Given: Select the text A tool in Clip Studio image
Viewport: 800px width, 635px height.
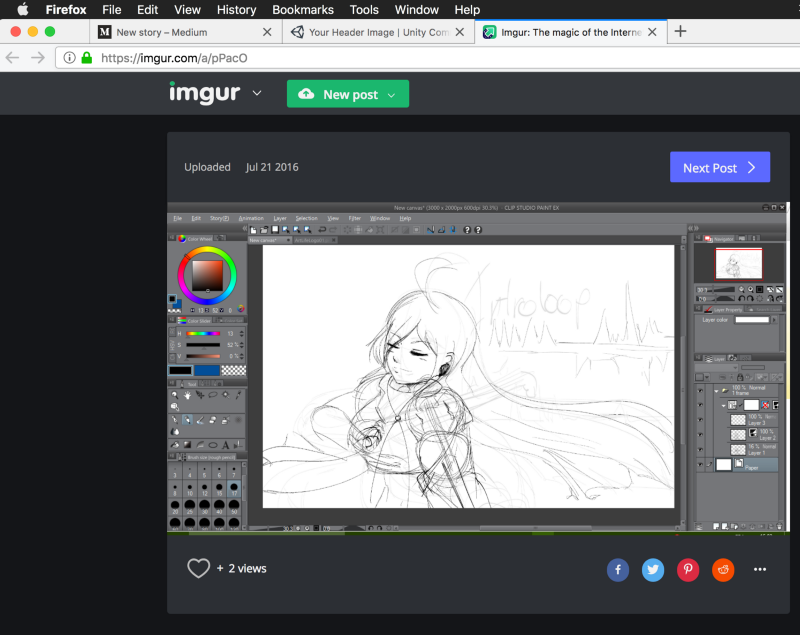Looking at the screenshot, I should 226,445.
